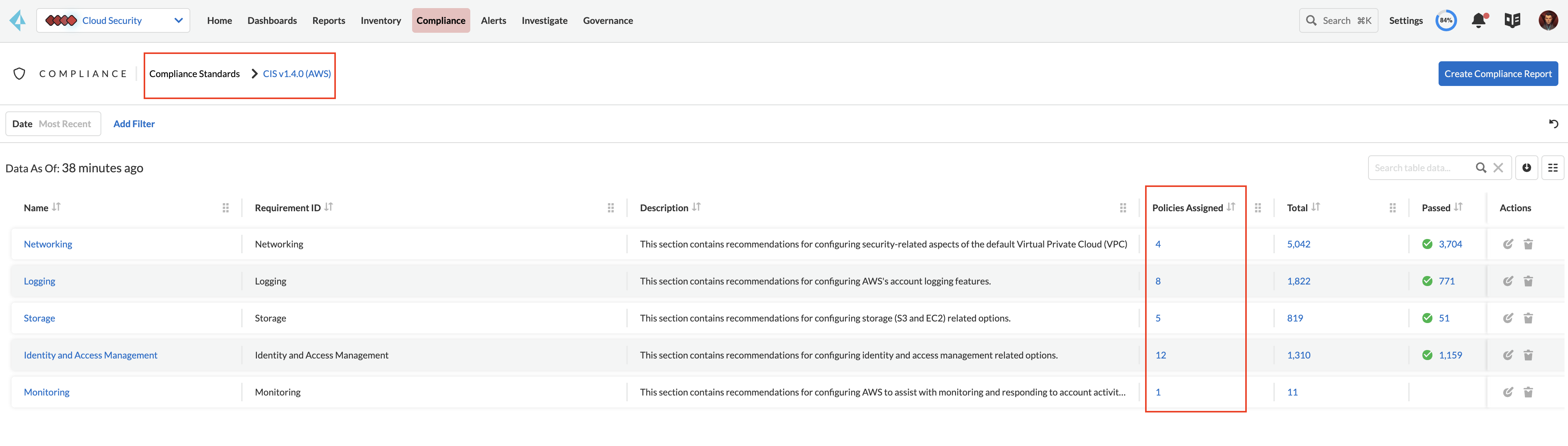Image resolution: width=1568 pixels, height=446 pixels.
Task: Open the knowledge center book icon
Action: [1512, 21]
